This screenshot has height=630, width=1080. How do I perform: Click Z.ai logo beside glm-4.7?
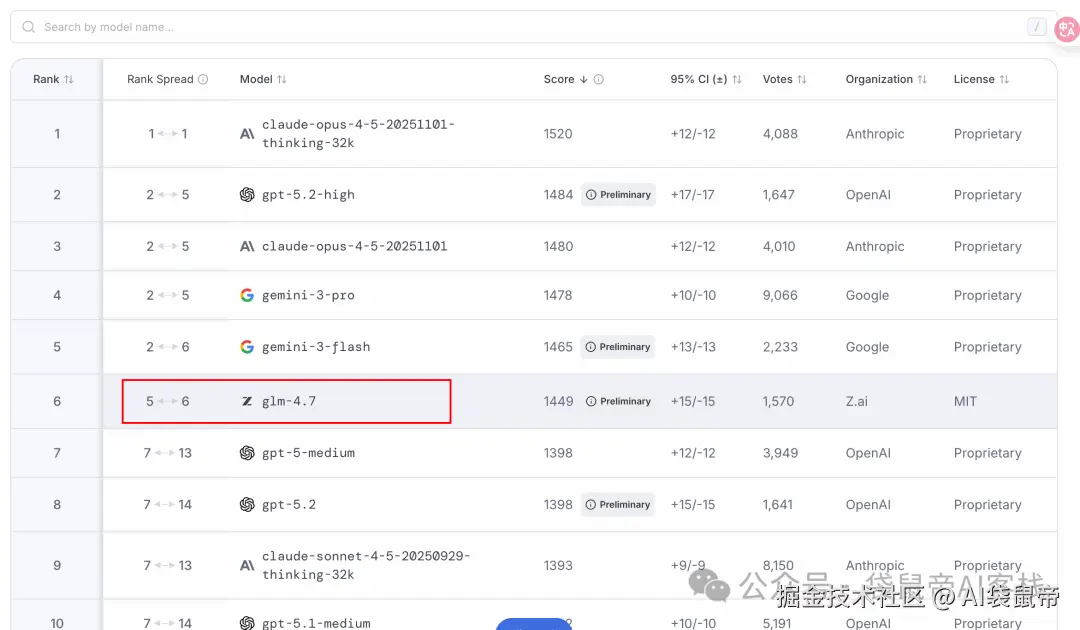pyautogui.click(x=247, y=401)
